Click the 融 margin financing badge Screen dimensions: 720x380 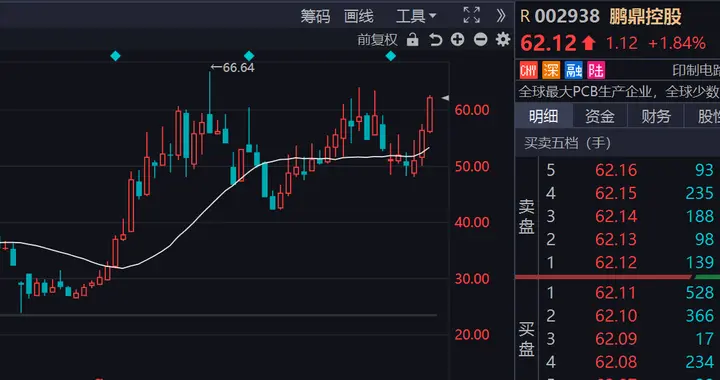[574, 70]
